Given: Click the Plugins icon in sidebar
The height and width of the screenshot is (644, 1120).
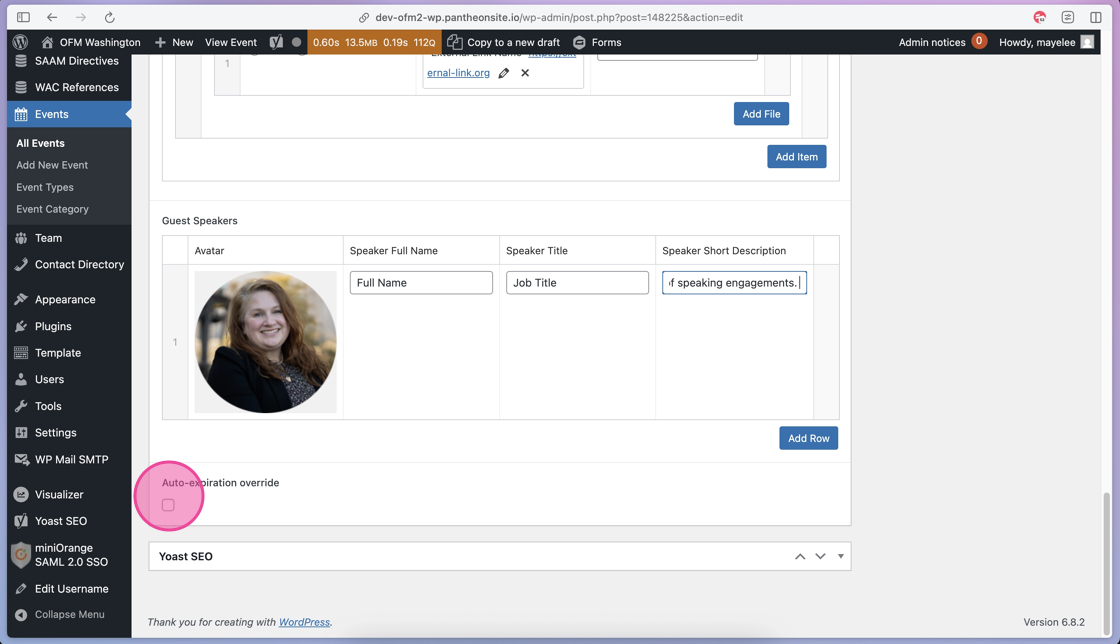Looking at the screenshot, I should [21, 326].
